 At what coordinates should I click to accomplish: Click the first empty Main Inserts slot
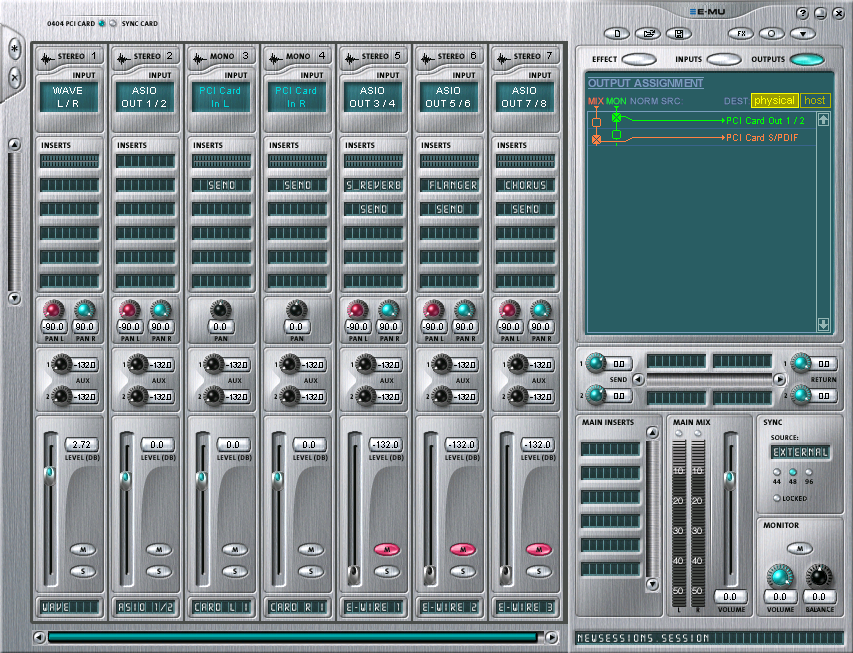point(610,449)
